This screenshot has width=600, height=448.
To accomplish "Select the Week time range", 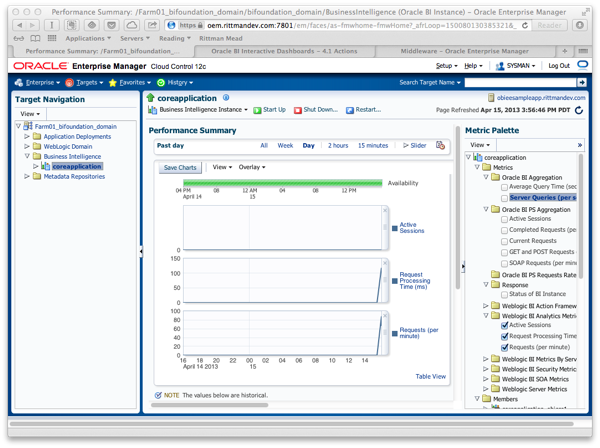I will click(x=285, y=145).
